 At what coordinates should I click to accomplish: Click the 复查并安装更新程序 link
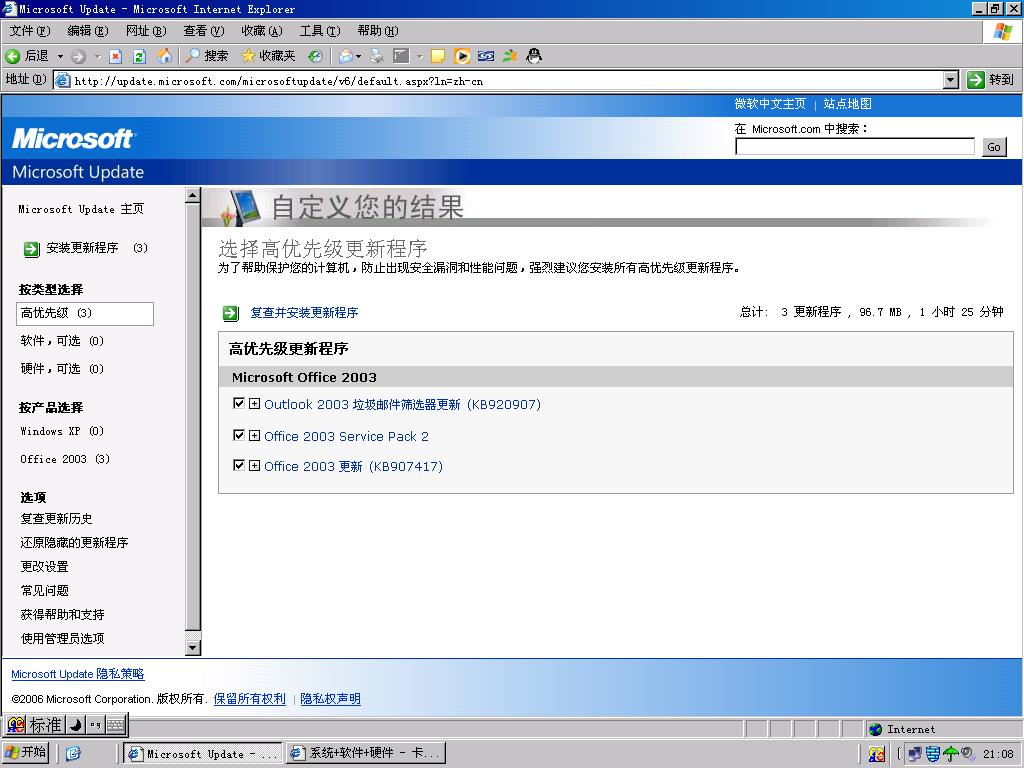coord(304,313)
